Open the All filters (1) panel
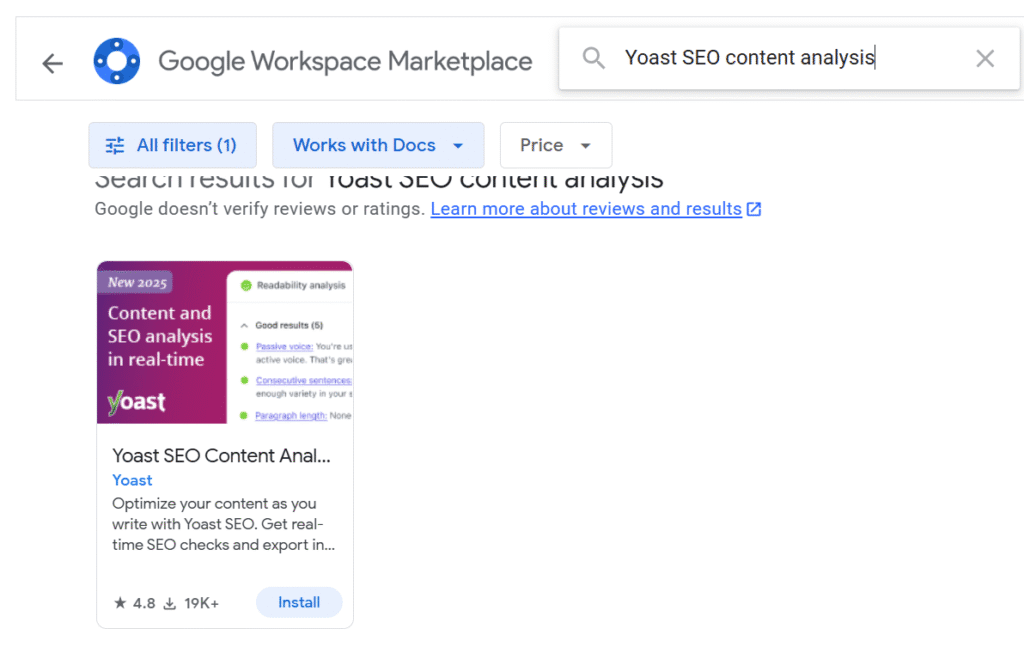 (172, 145)
